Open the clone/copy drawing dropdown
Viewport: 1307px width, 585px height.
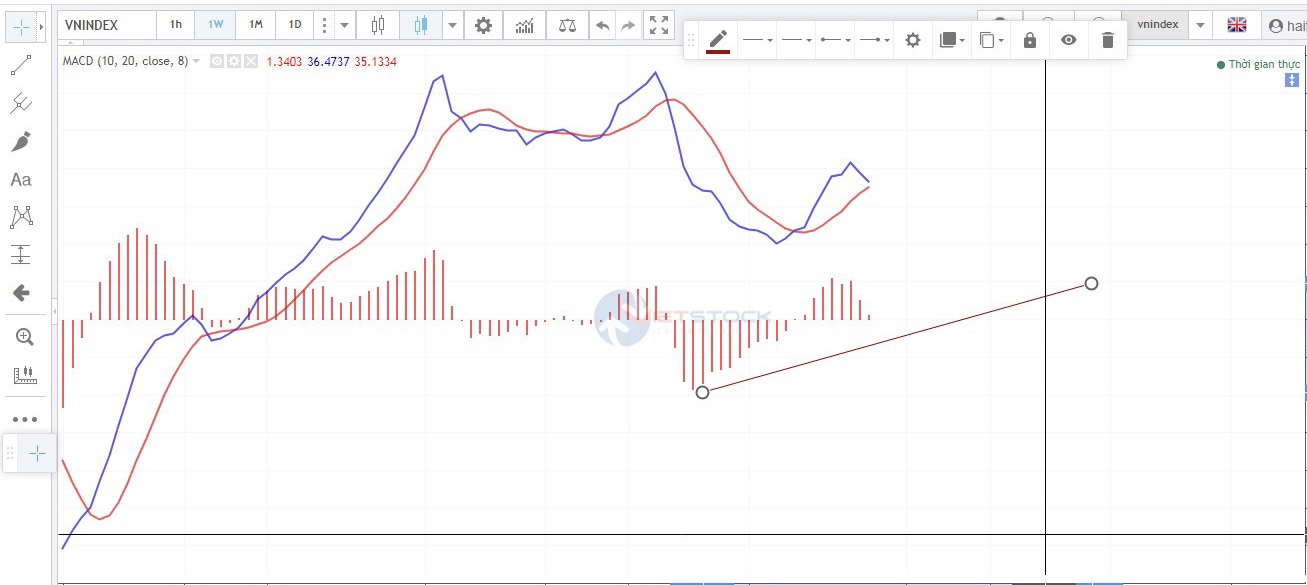991,40
